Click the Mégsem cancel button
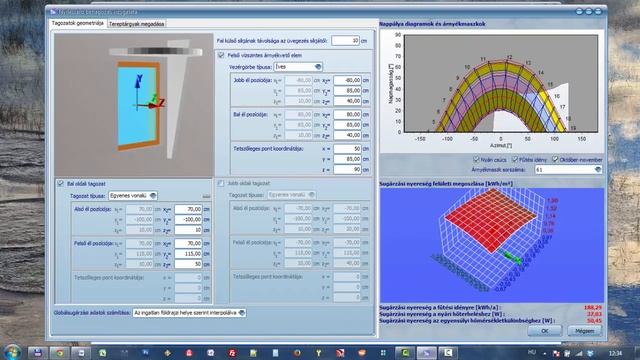This screenshot has height=360, width=640. 584,331
